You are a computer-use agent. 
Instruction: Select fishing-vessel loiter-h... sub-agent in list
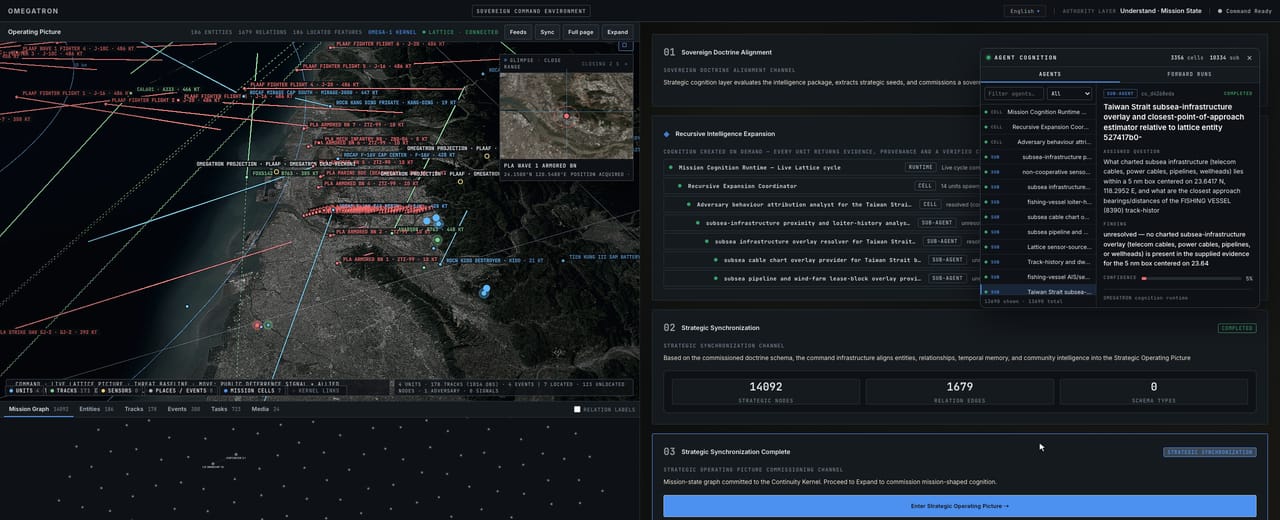1038,202
